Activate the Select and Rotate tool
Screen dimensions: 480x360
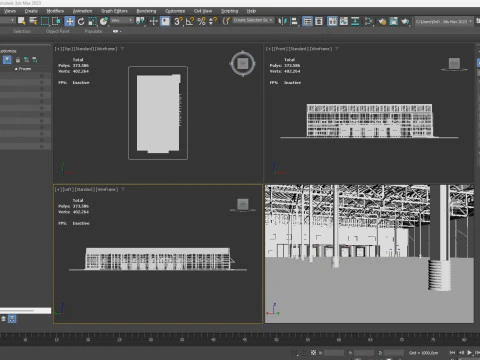(81, 21)
